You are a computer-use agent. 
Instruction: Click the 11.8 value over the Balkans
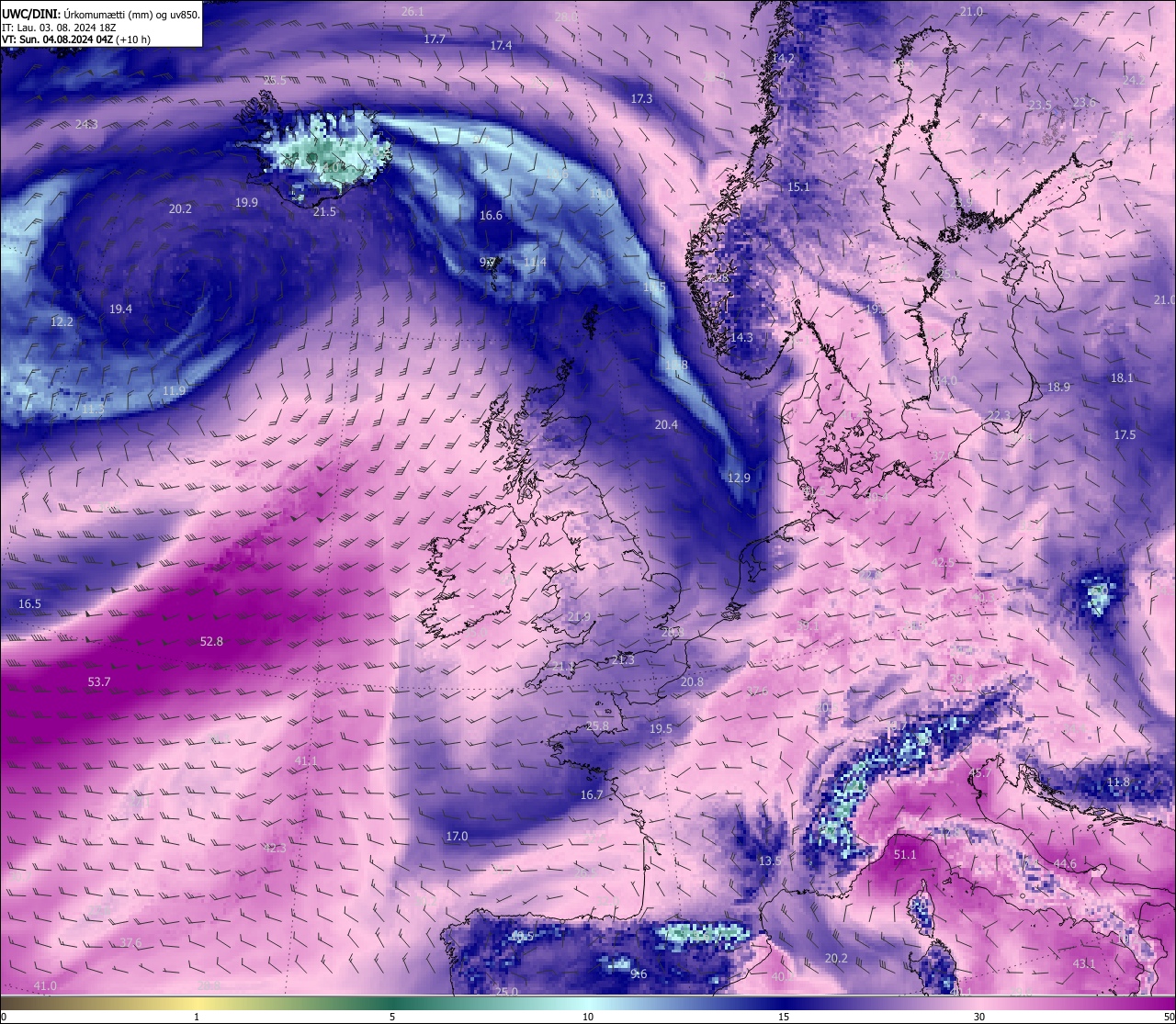1118,782
